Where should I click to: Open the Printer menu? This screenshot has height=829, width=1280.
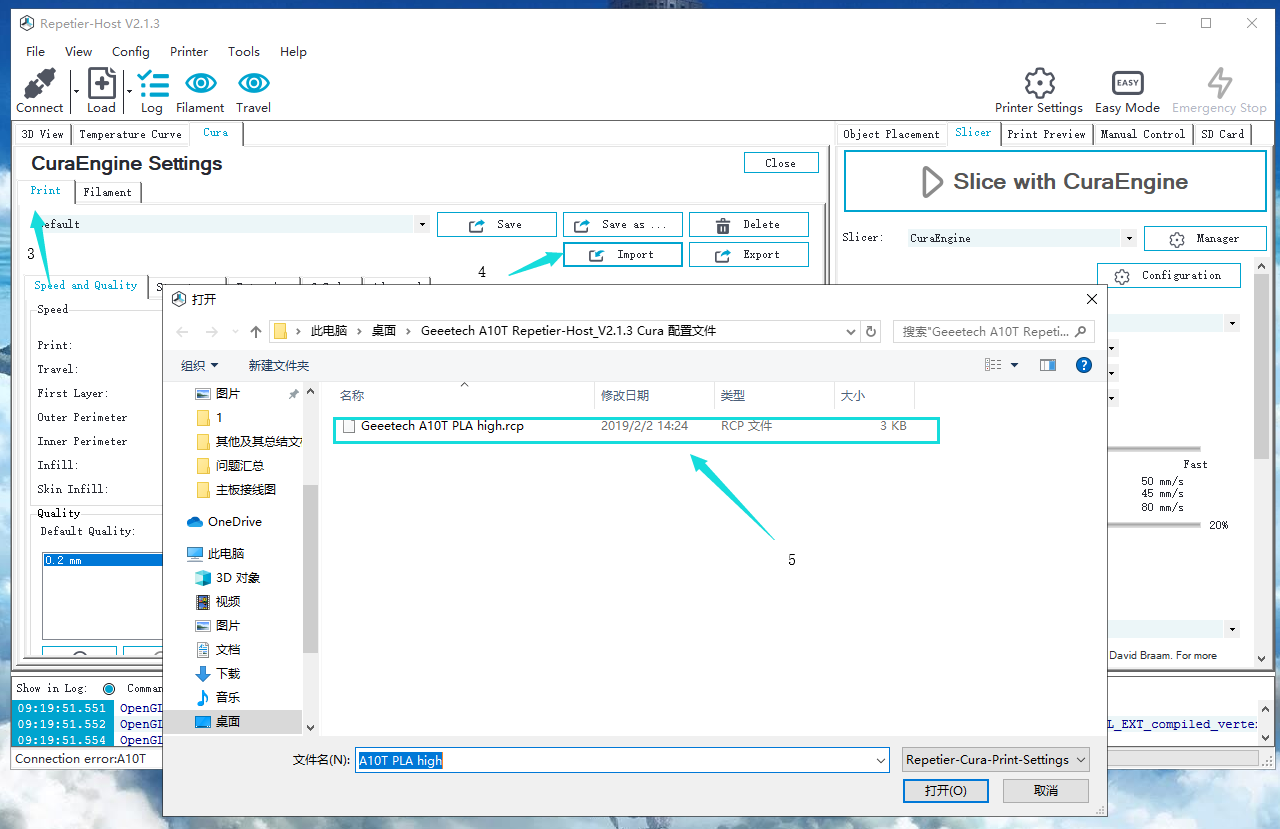pyautogui.click(x=188, y=52)
